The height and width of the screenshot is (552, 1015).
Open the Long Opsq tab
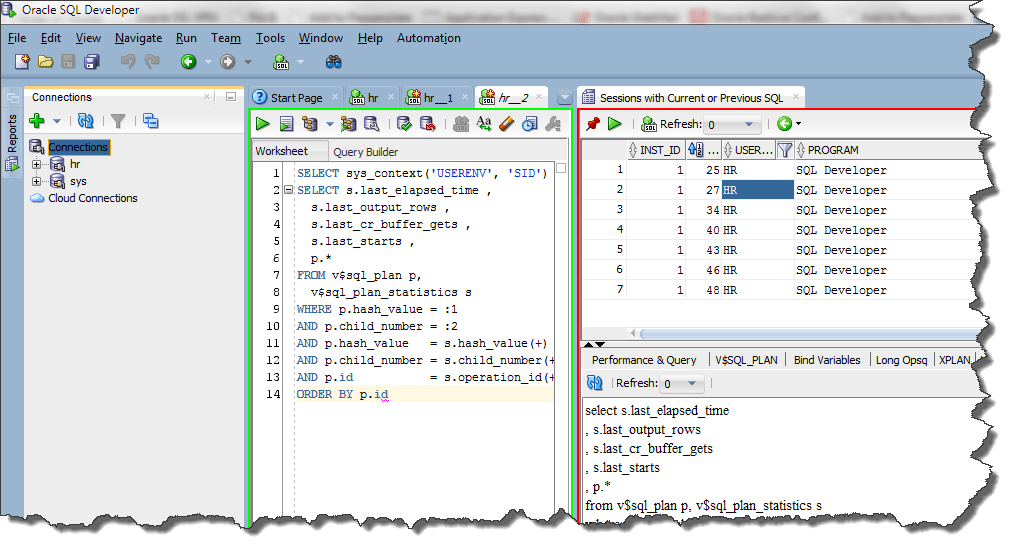coord(901,360)
